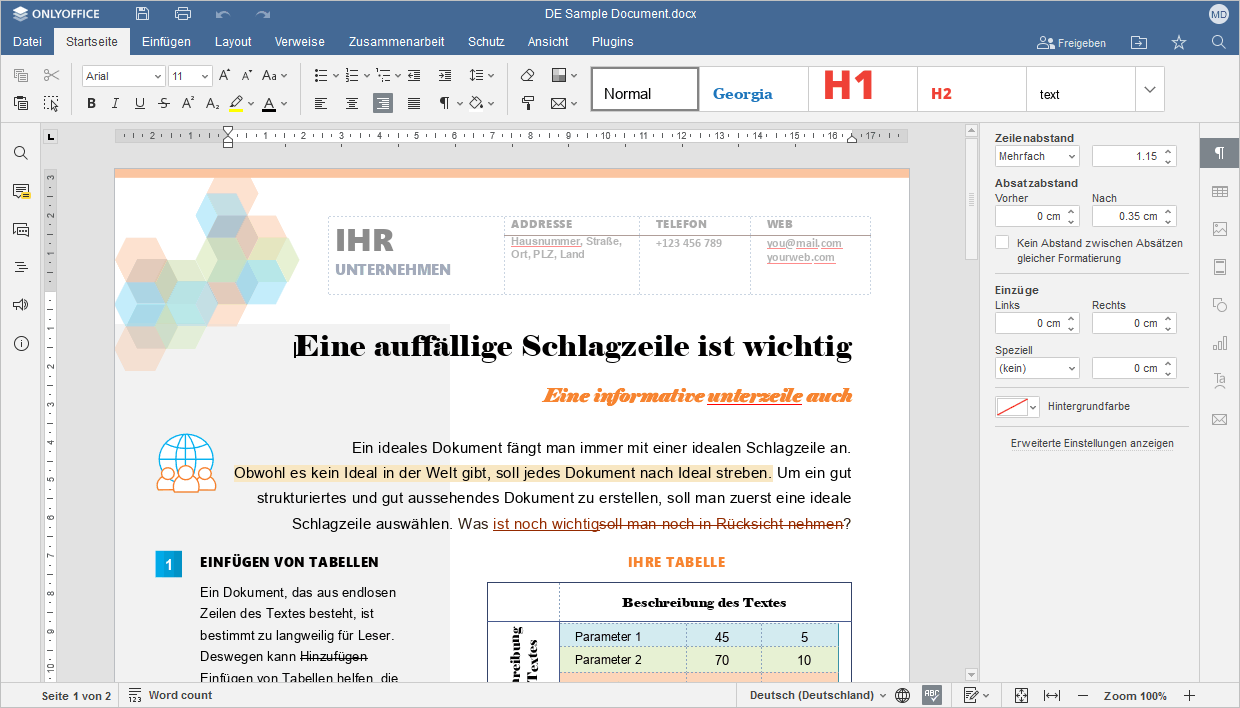Apply the Georgia style

coord(754,89)
